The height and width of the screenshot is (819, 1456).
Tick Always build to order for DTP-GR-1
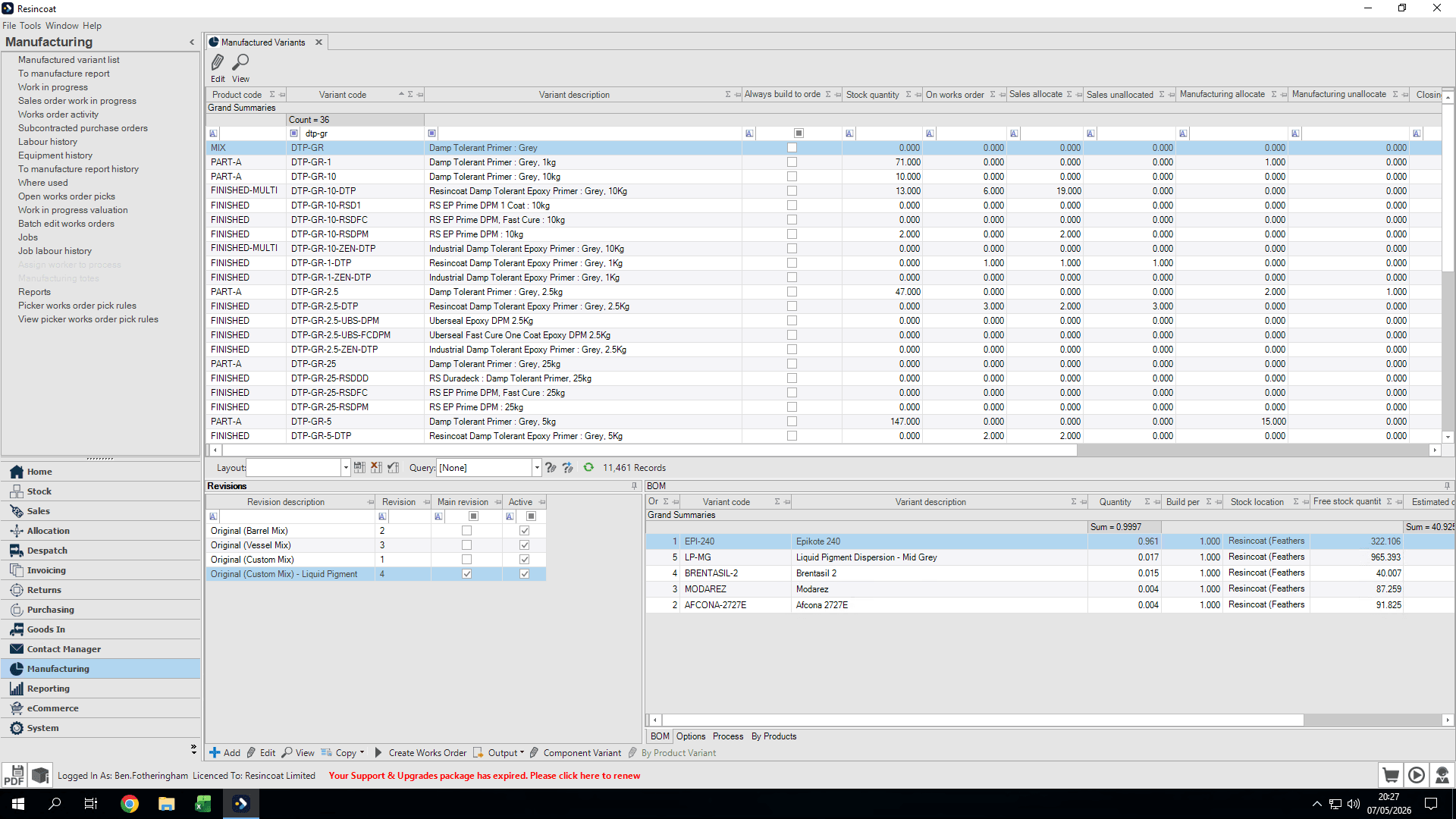click(x=792, y=162)
